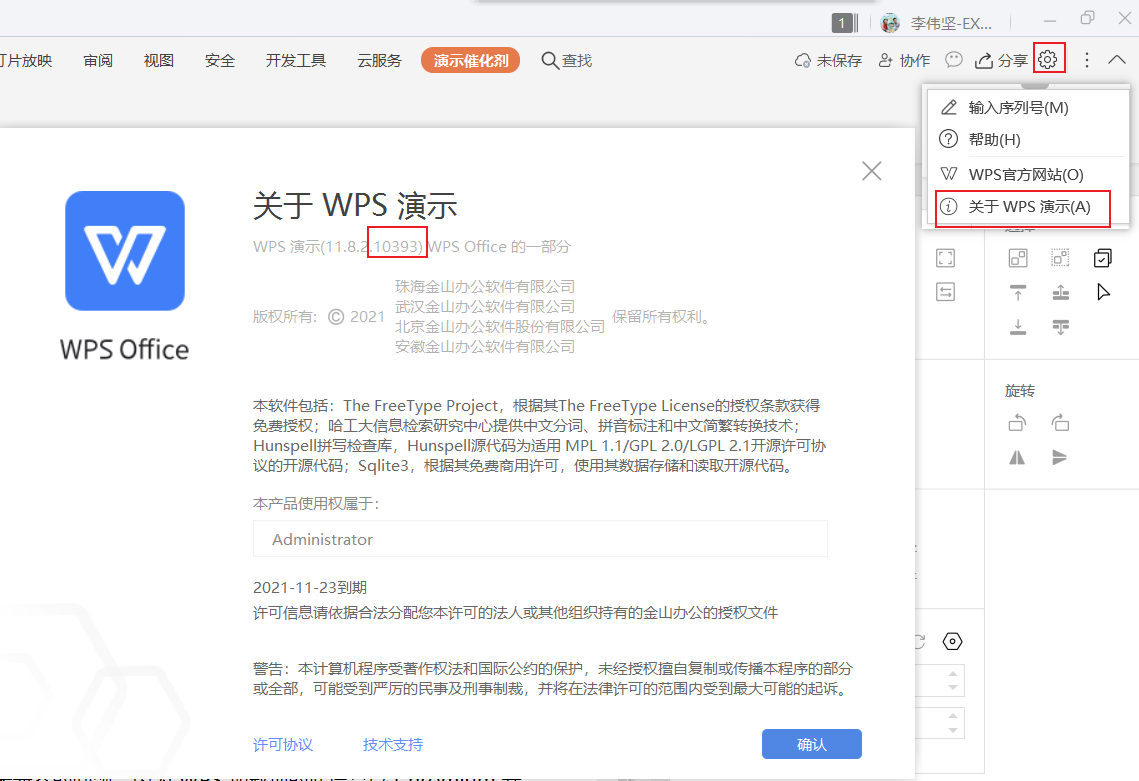This screenshot has height=781, width=1139.
Task: Click the send to back icon
Action: [x=1018, y=327]
